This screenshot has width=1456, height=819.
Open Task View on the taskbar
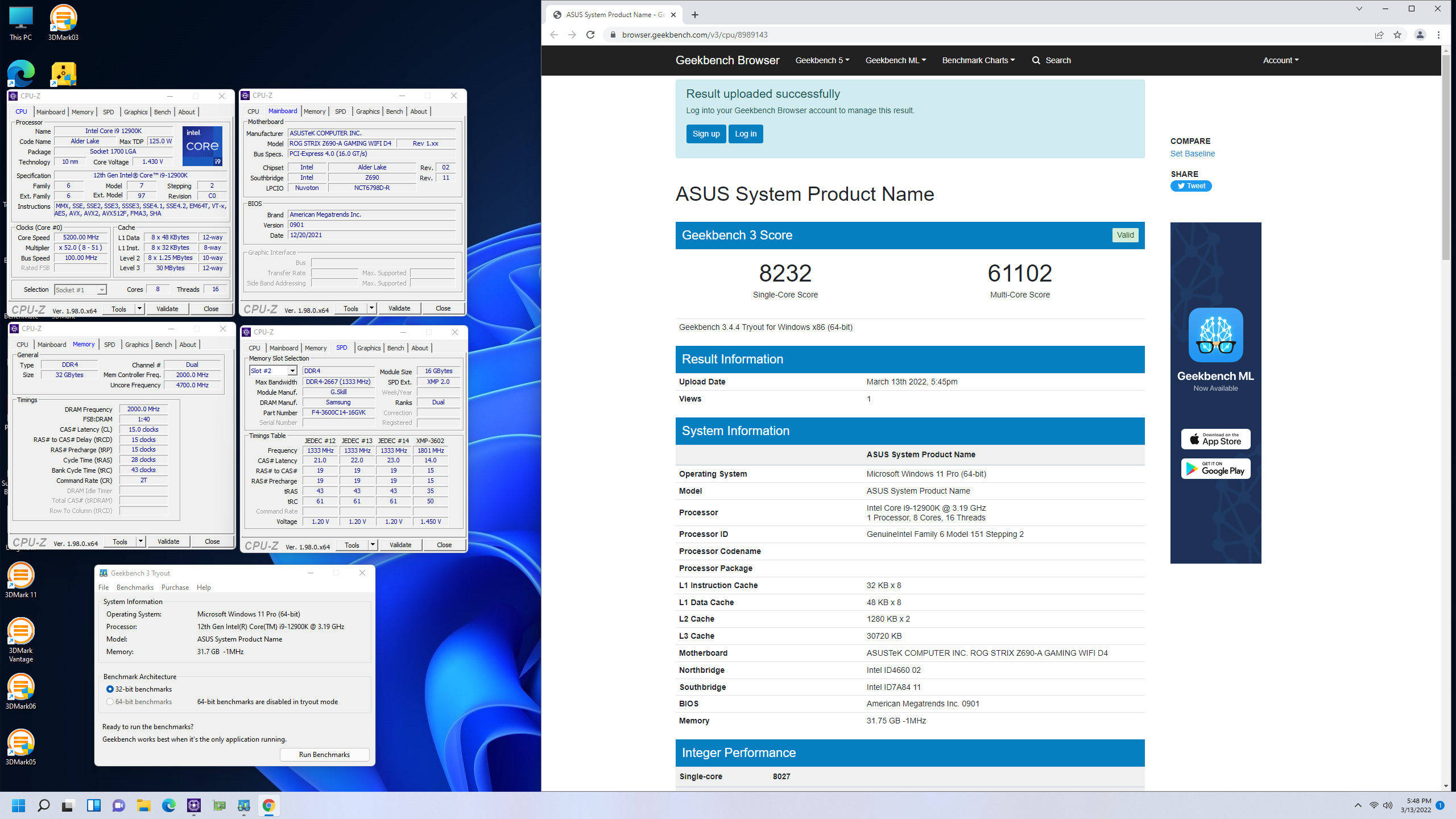point(68,805)
